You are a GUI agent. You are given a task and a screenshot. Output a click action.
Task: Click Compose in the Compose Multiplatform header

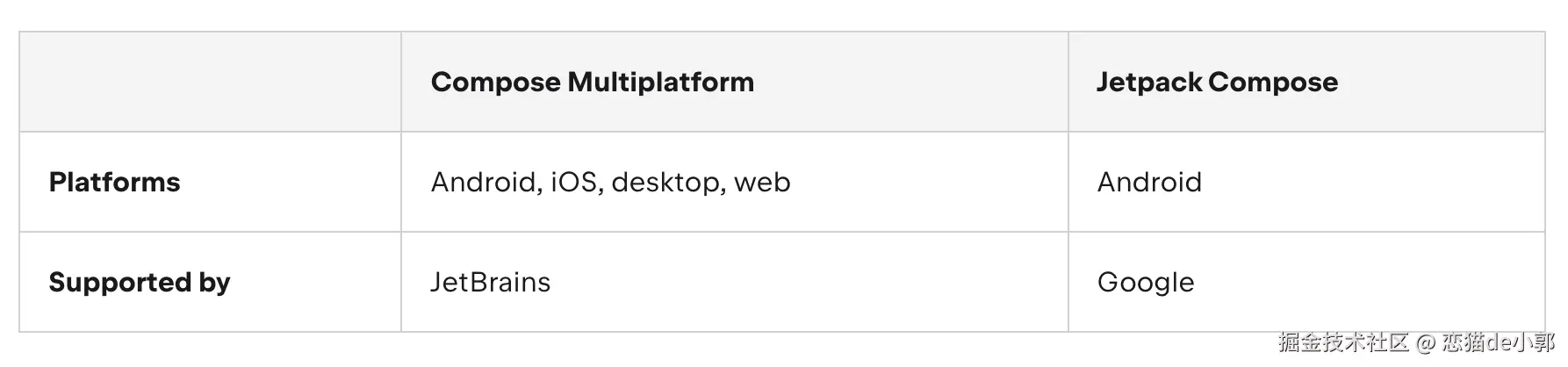click(x=495, y=83)
